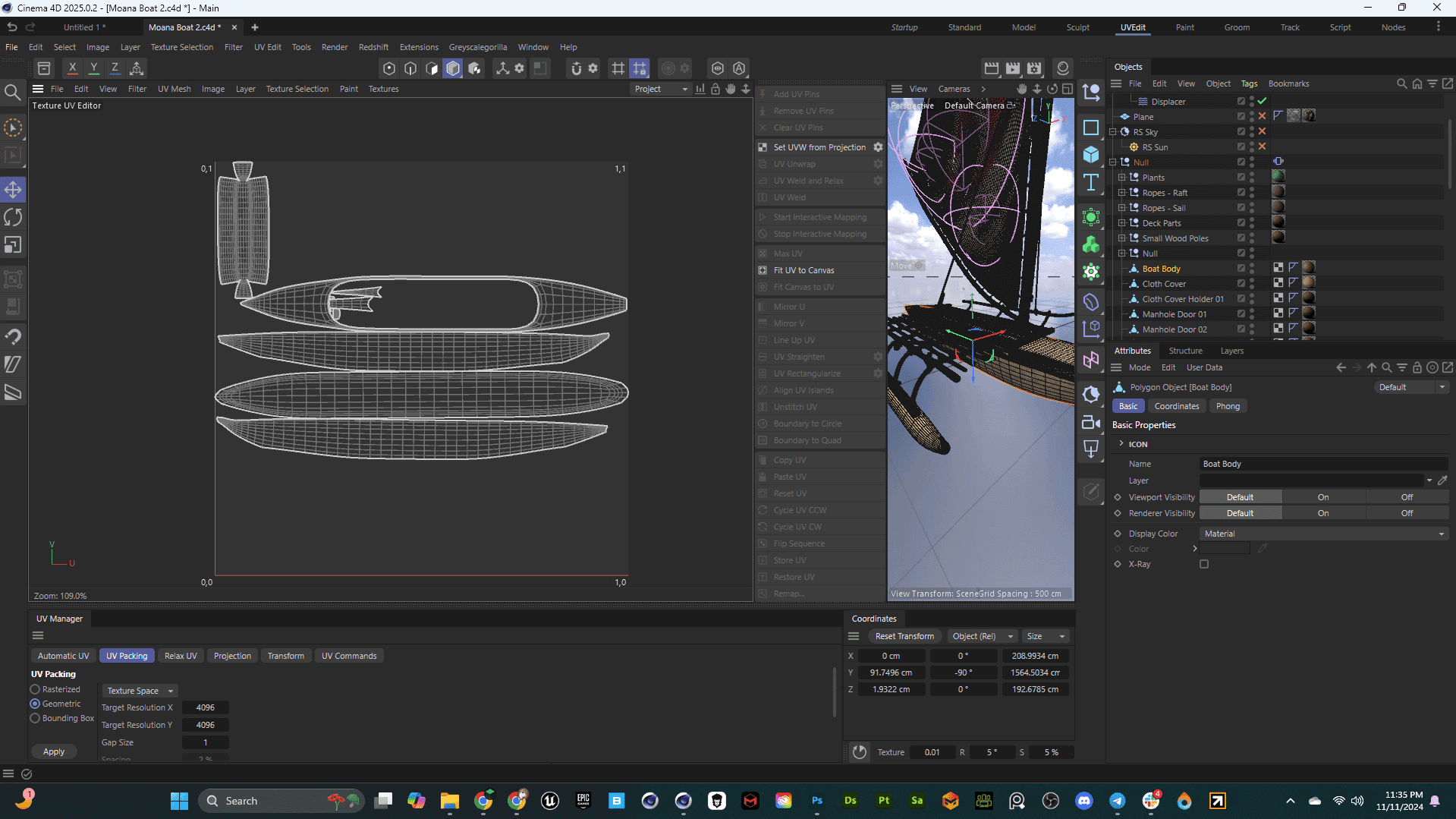Click the Color swatch in Basic Properties

(1225, 549)
